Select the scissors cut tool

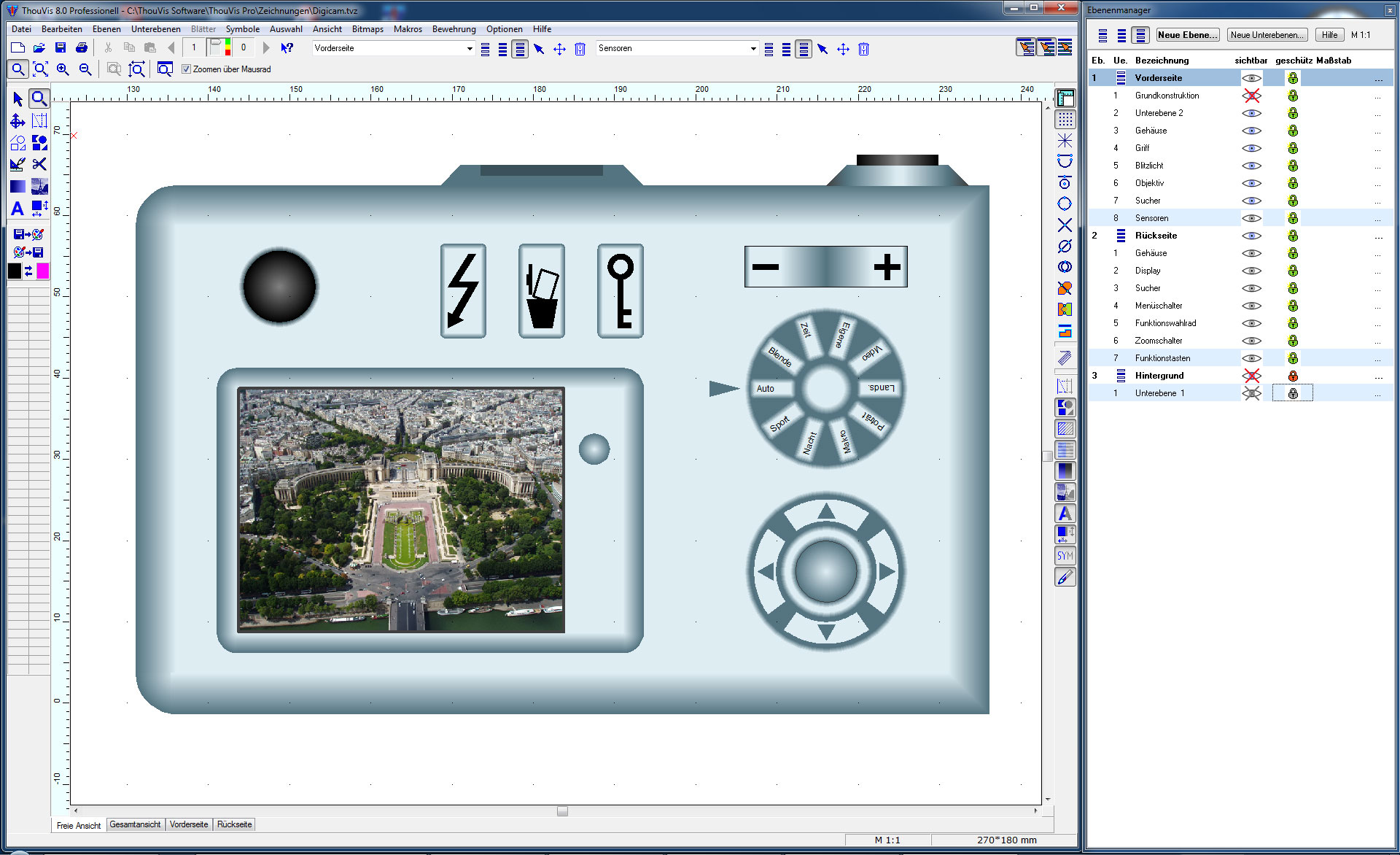click(x=39, y=164)
